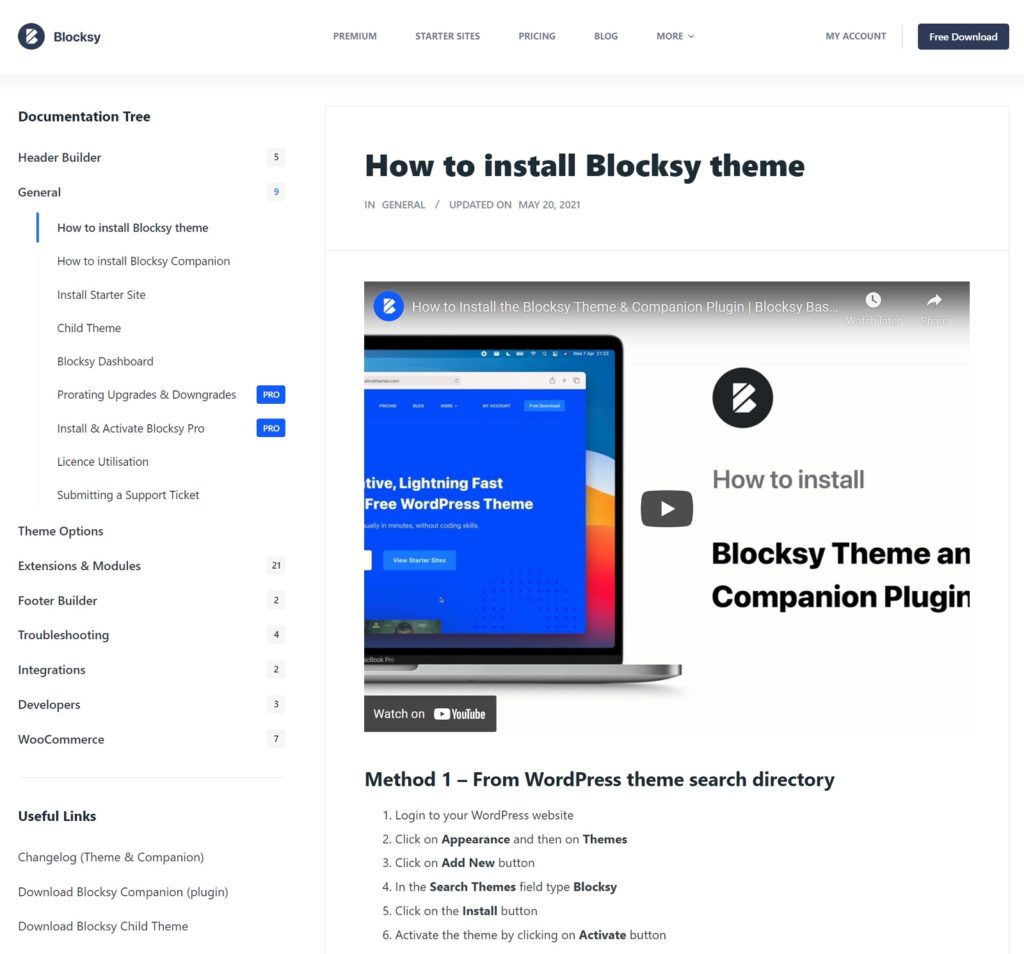Click the Blocksy brand name text
Image resolution: width=1024 pixels, height=954 pixels.
click(77, 37)
